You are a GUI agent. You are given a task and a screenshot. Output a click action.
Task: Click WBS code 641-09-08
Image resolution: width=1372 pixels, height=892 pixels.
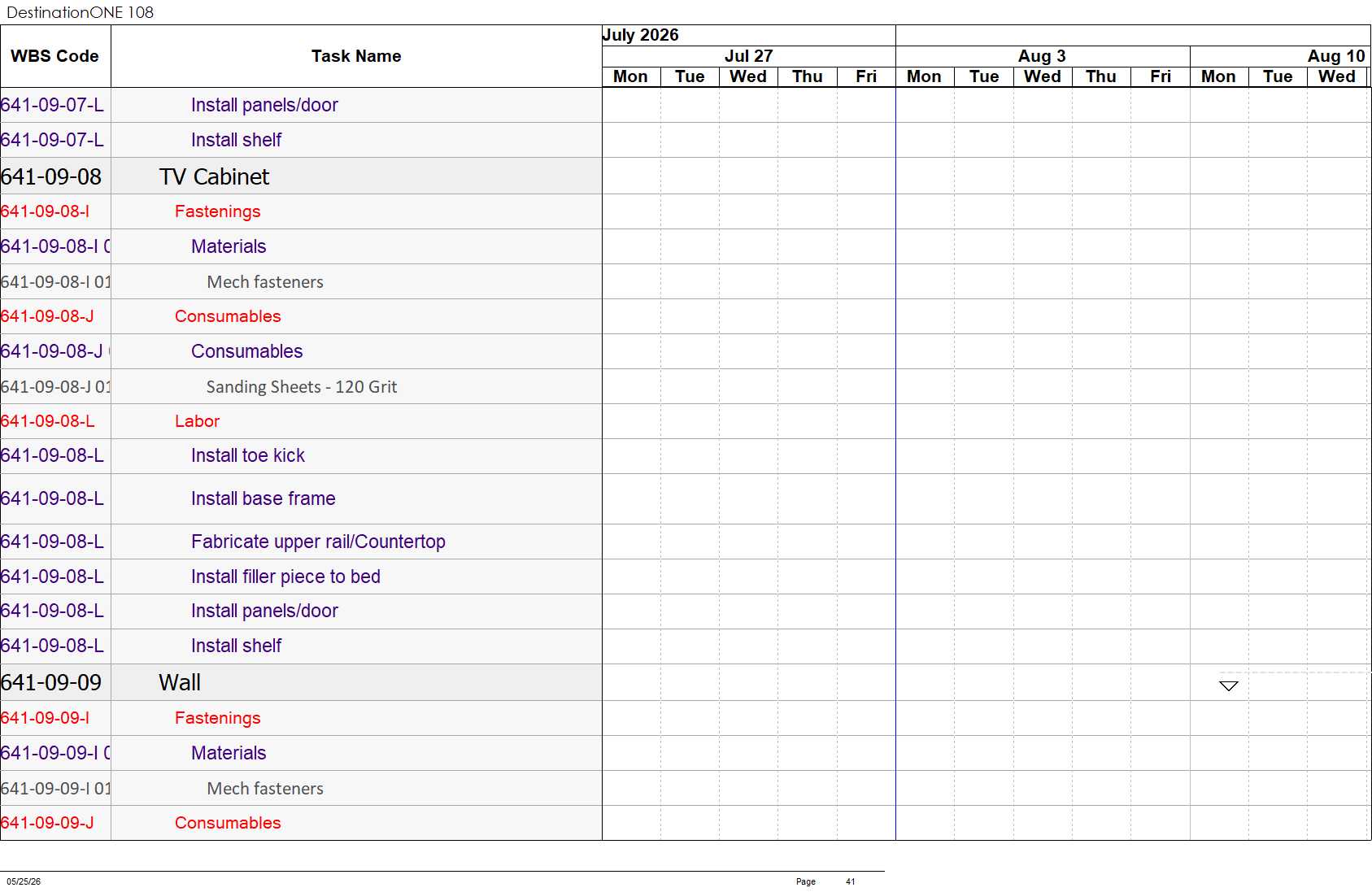51,176
